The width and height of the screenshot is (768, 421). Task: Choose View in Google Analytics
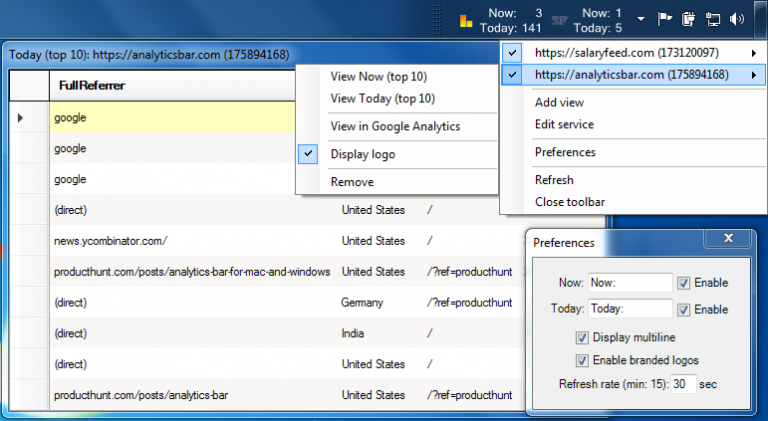click(x=394, y=126)
